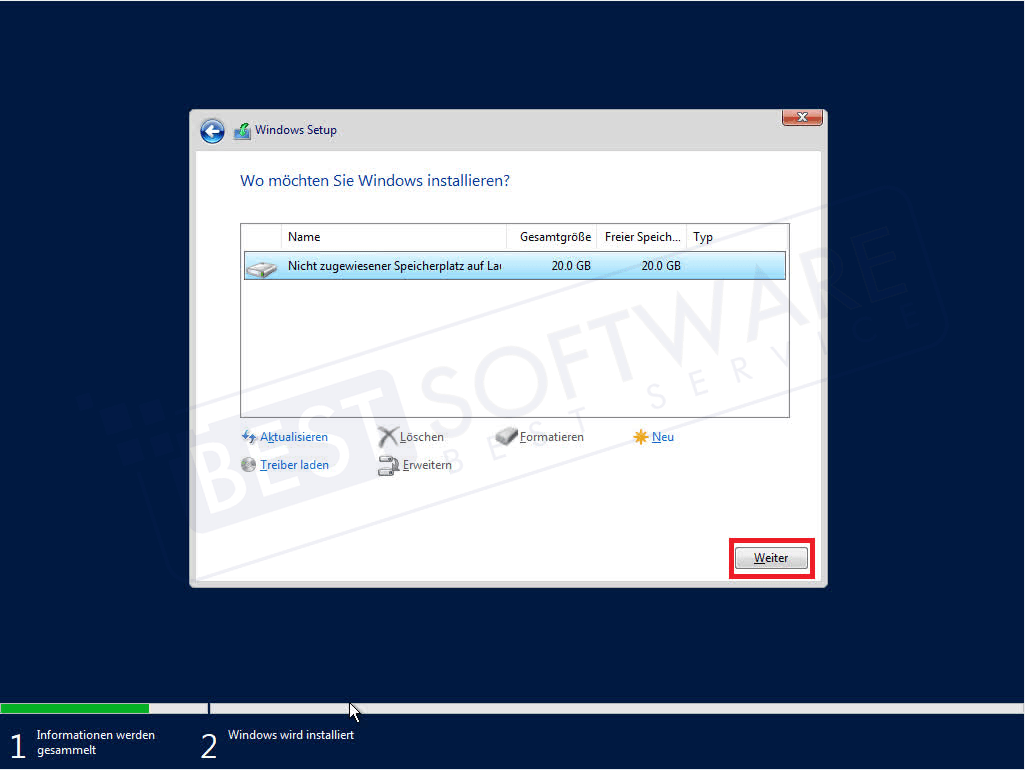Click the Typ column header
The width and height of the screenshot is (1025, 770).
click(703, 237)
